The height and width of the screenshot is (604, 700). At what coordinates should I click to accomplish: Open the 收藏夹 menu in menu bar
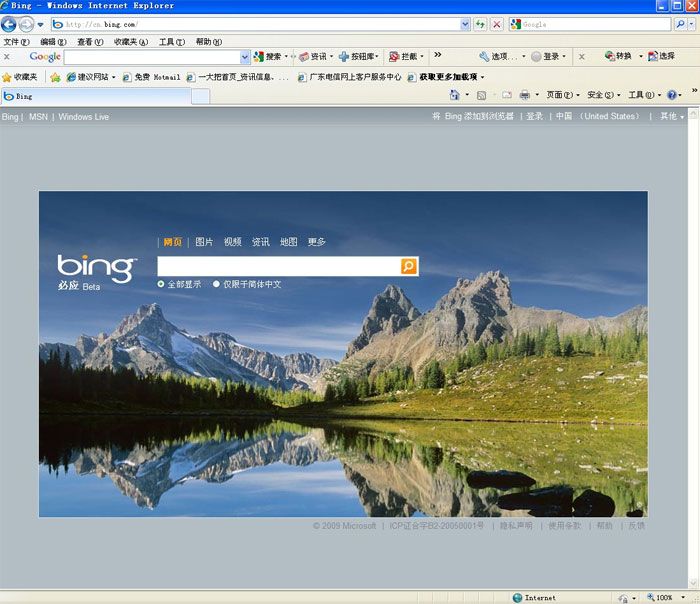[x=130, y=42]
